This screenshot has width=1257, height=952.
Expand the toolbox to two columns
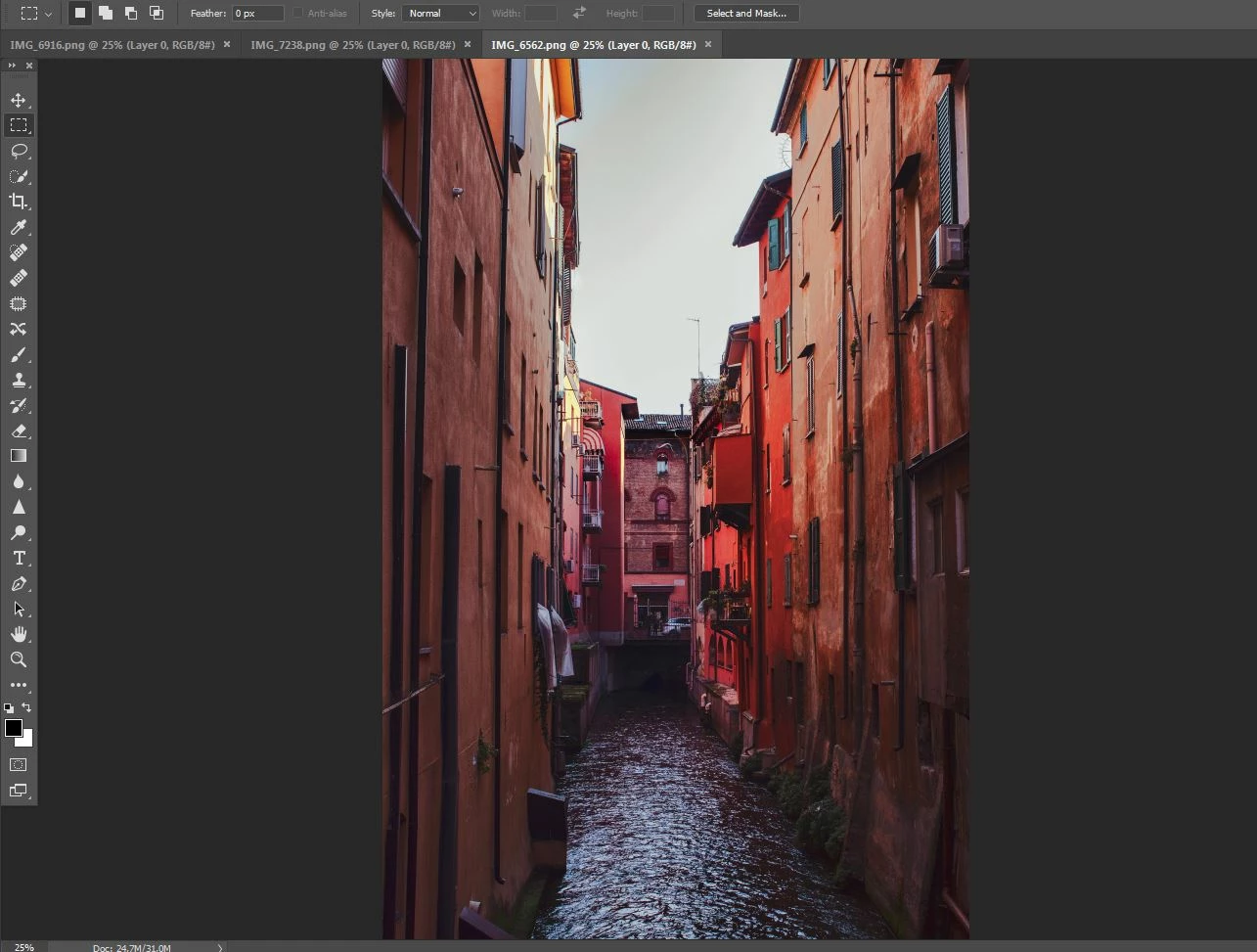[12, 66]
